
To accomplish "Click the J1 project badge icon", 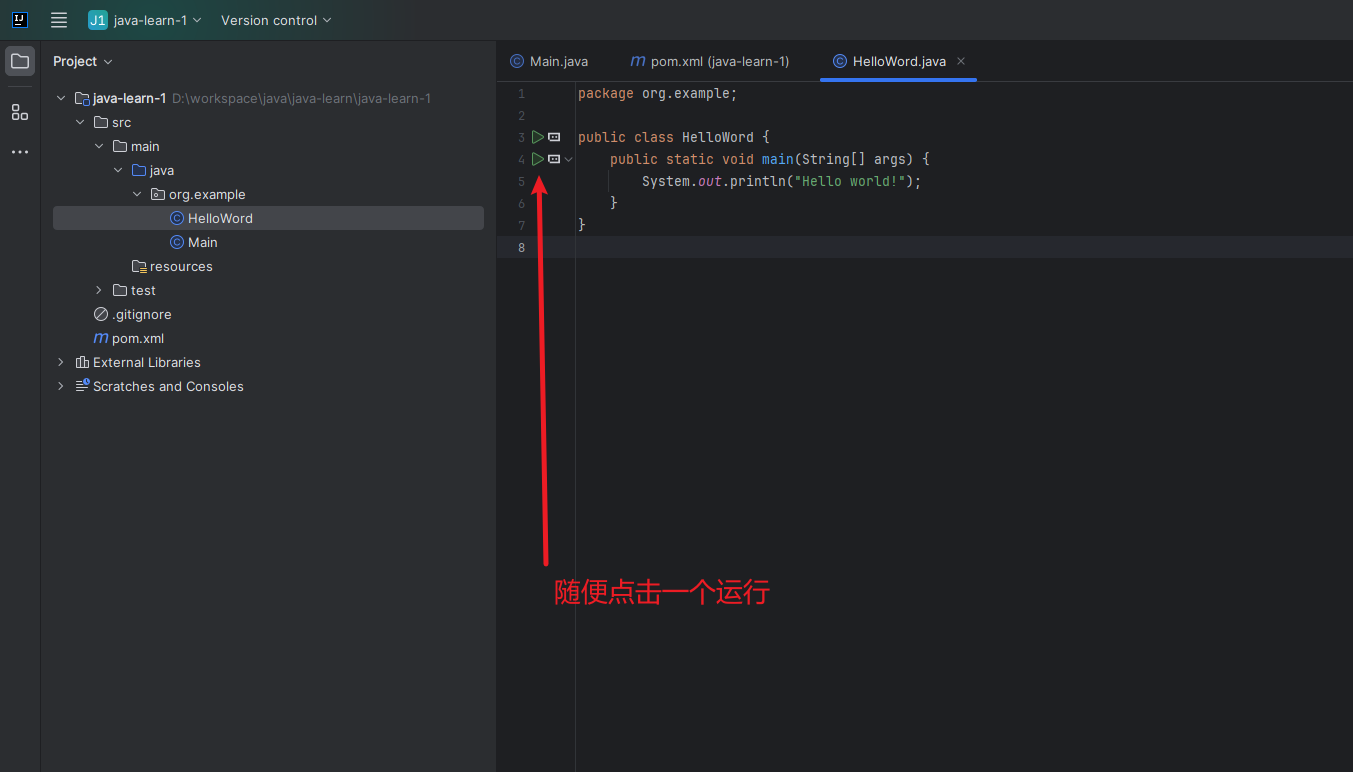I will tap(97, 20).
